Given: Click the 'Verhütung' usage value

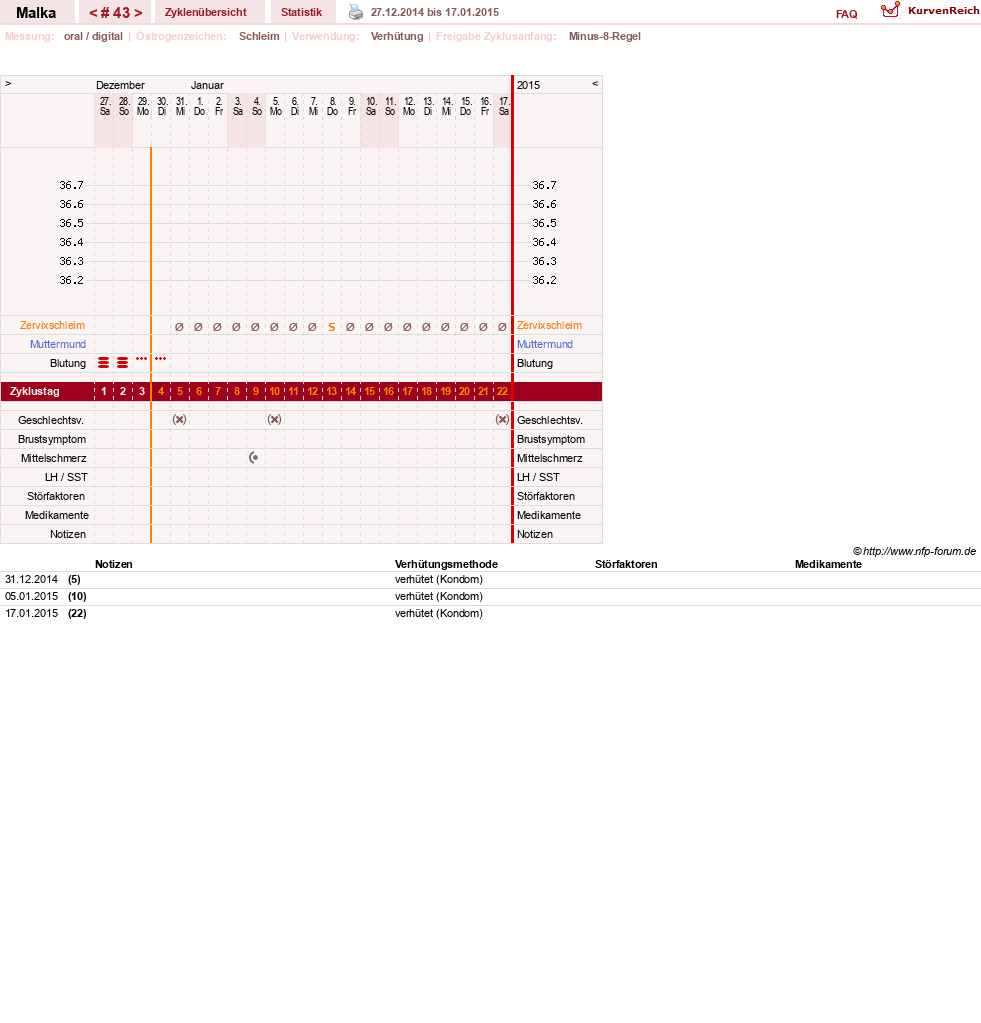Looking at the screenshot, I should click(397, 37).
